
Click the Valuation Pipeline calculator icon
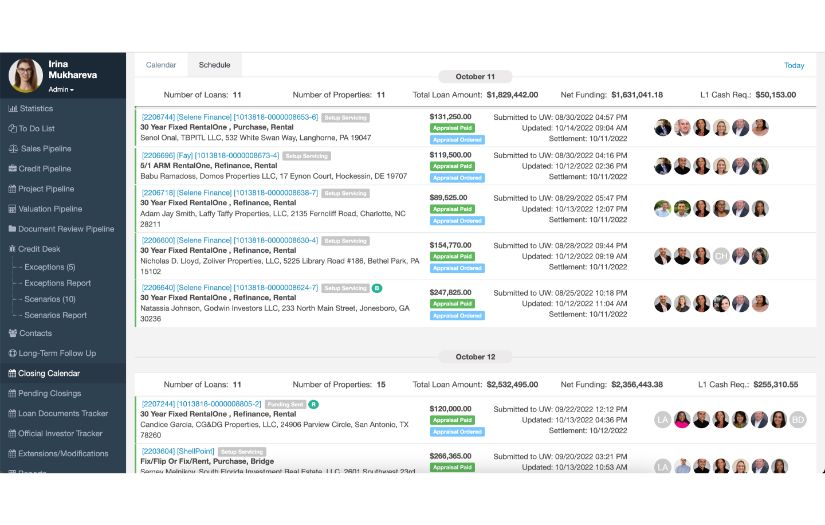coord(12,209)
